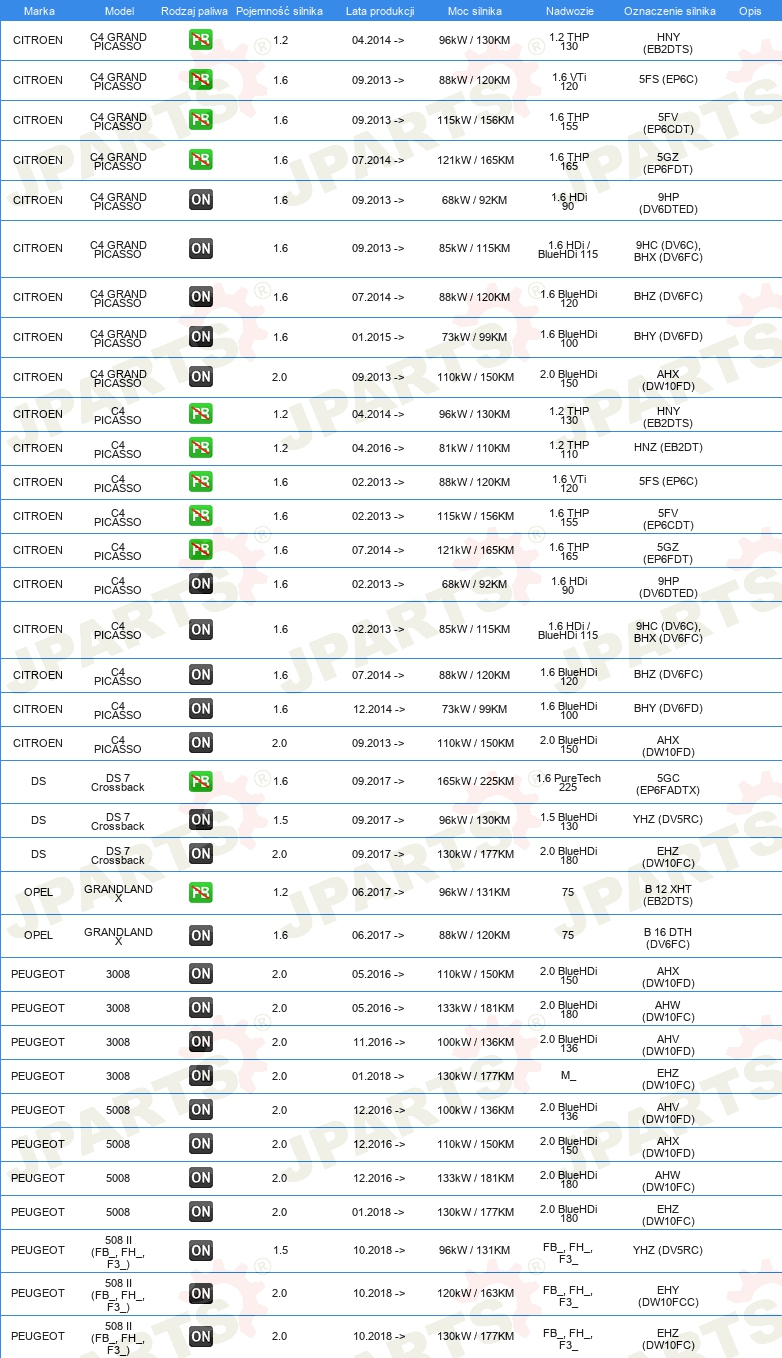Click ON icon in C4 Grand Picasso 73kW/99KM row

click(201, 337)
